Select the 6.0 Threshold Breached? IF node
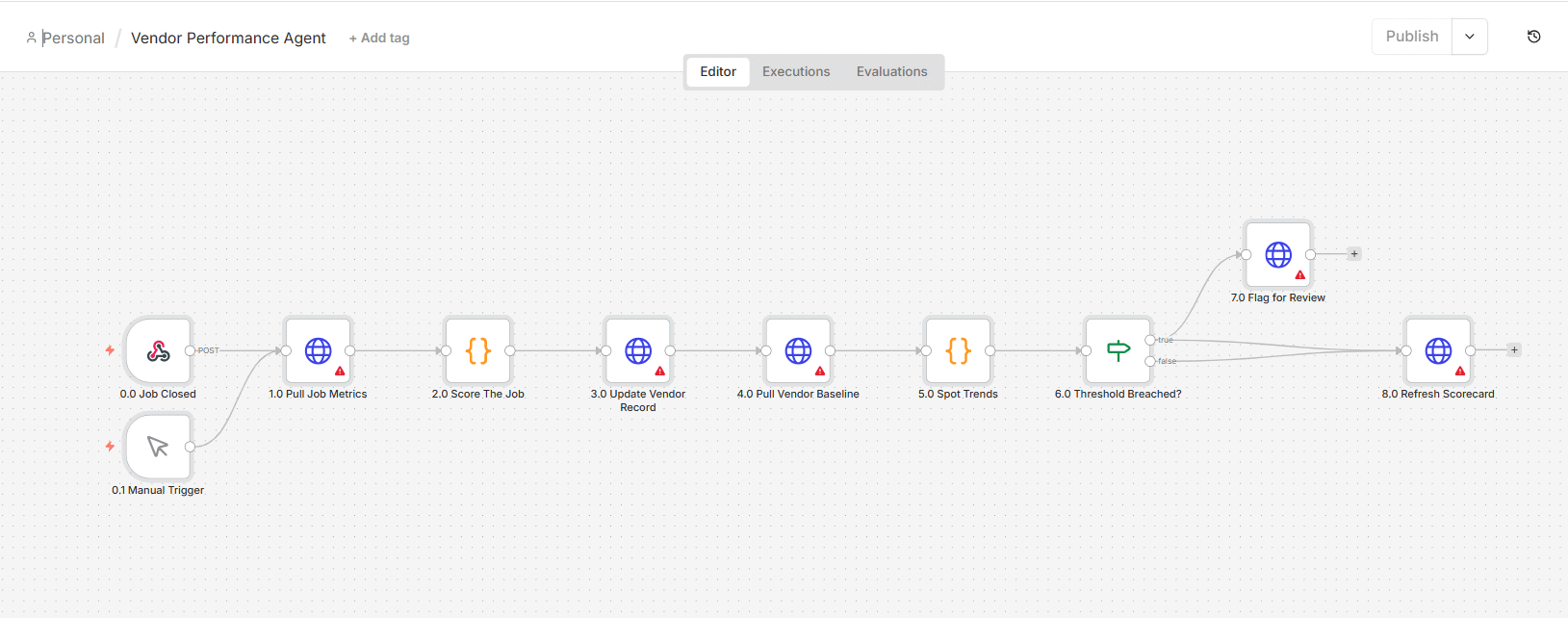 1118,350
